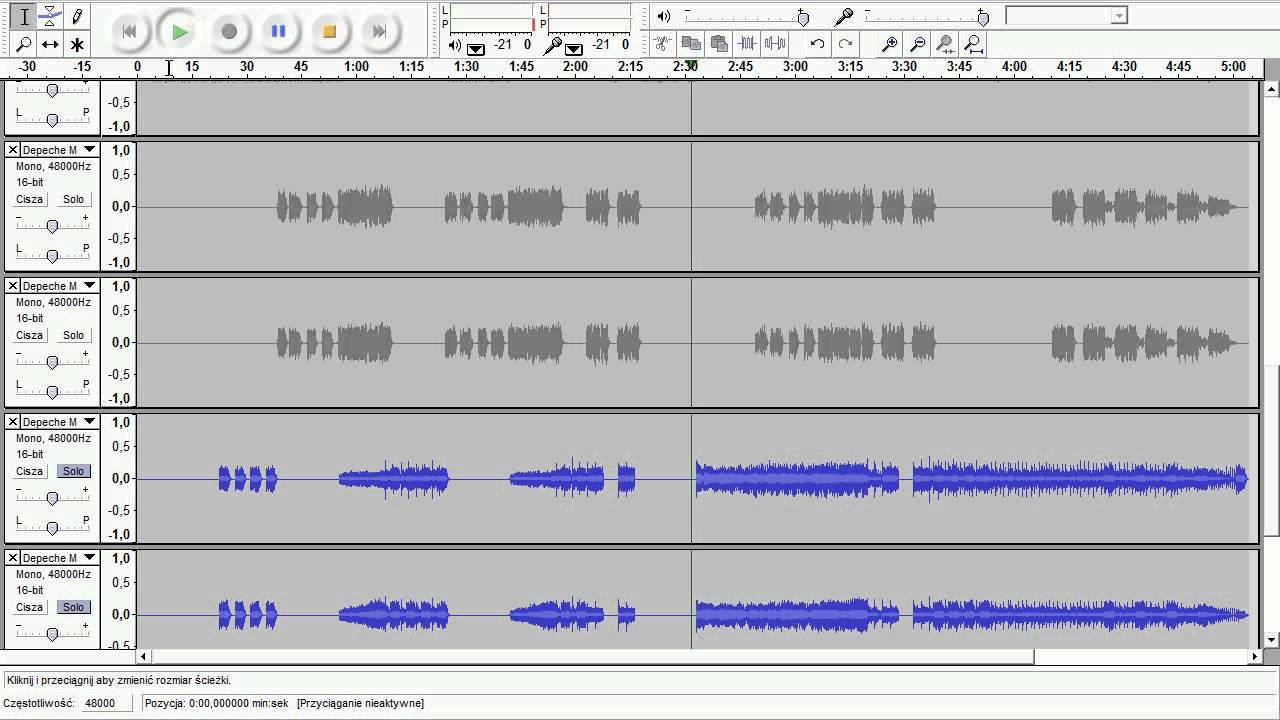Viewport: 1280px width, 720px height.
Task: Close the first gray Depeche M track
Action: click(13, 150)
